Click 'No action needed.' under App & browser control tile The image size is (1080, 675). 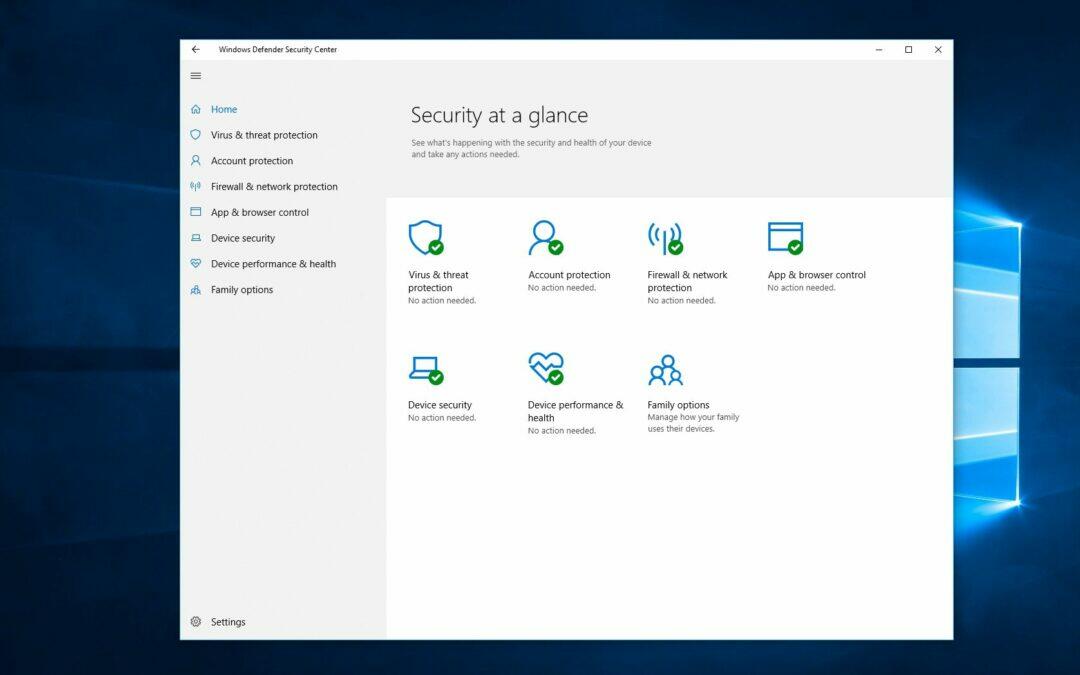[801, 288]
